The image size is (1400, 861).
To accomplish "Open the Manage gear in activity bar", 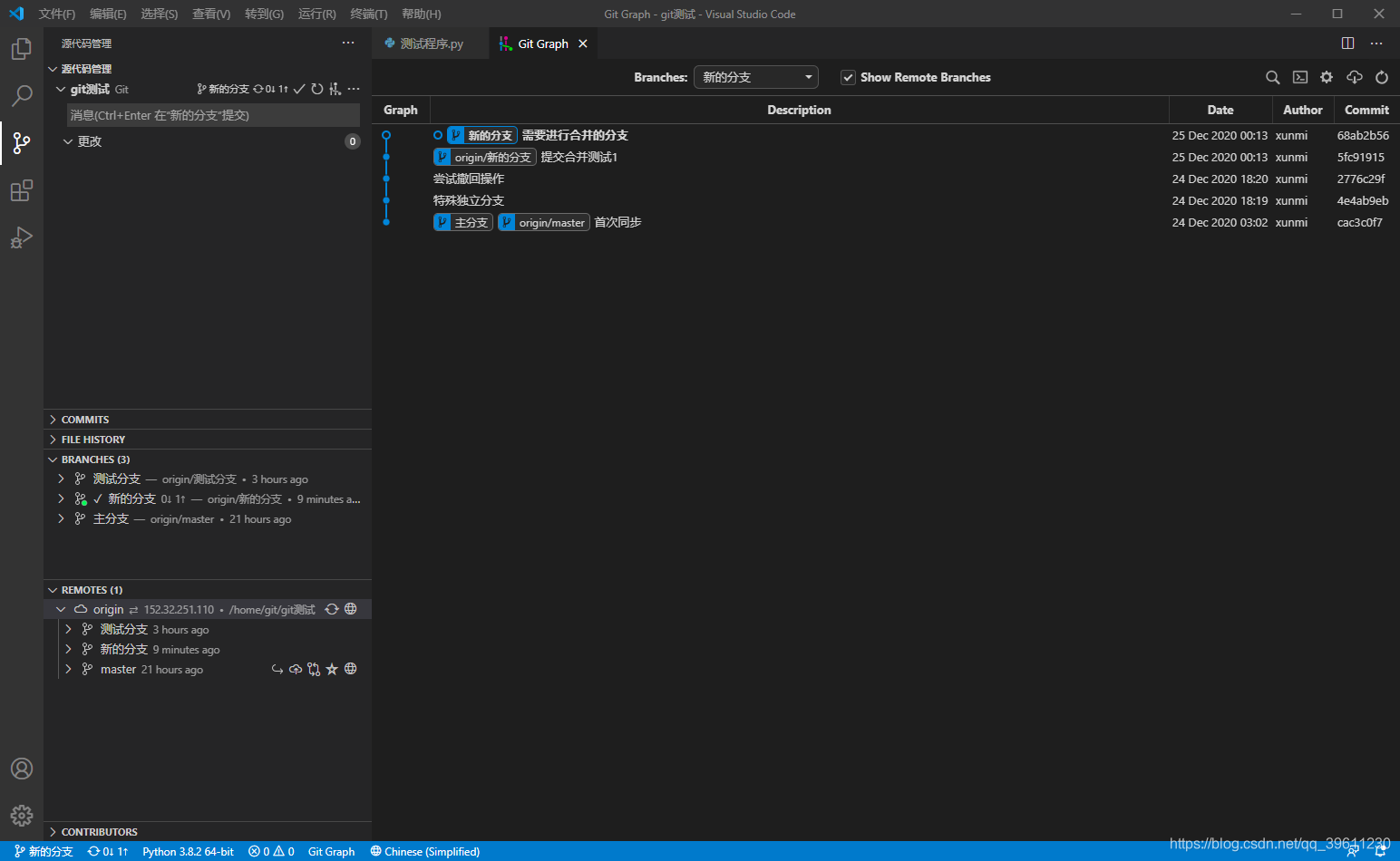I will coord(22,816).
